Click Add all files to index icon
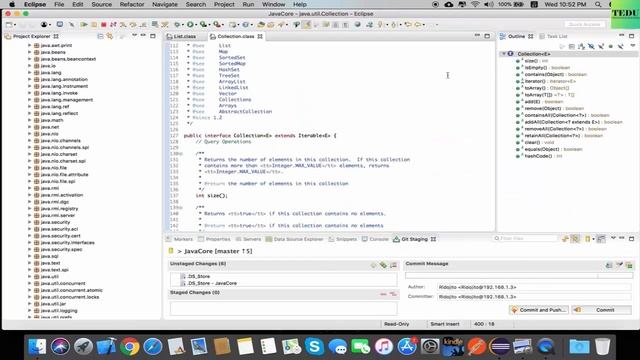The width and height of the screenshot is (640, 360). point(383,265)
